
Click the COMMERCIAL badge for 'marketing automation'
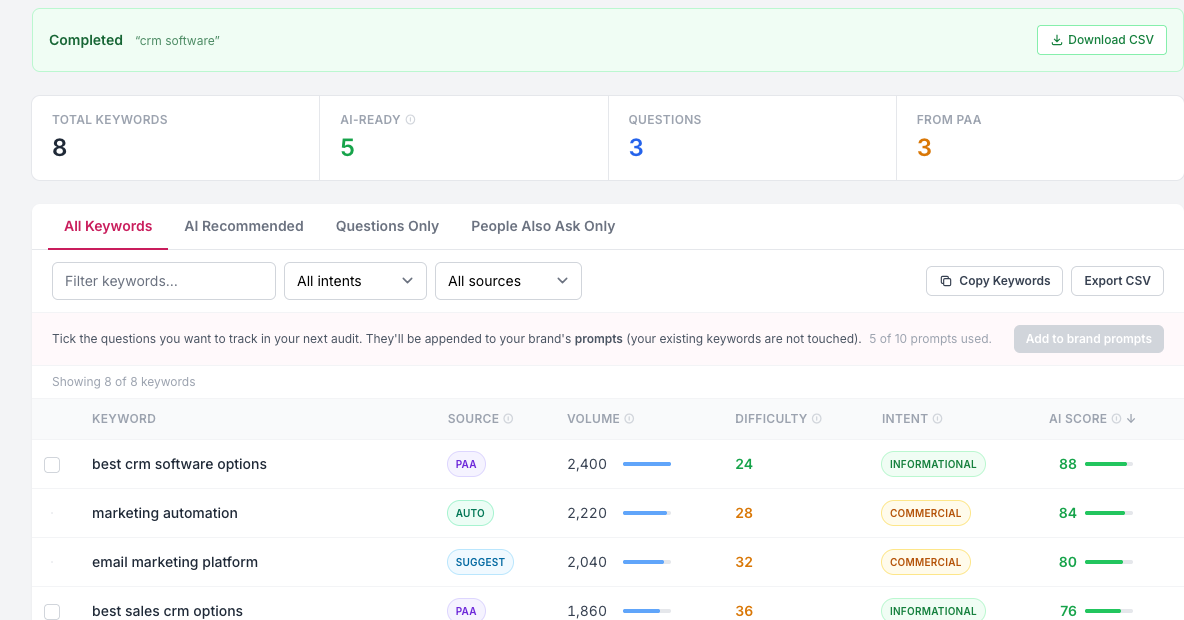point(926,513)
